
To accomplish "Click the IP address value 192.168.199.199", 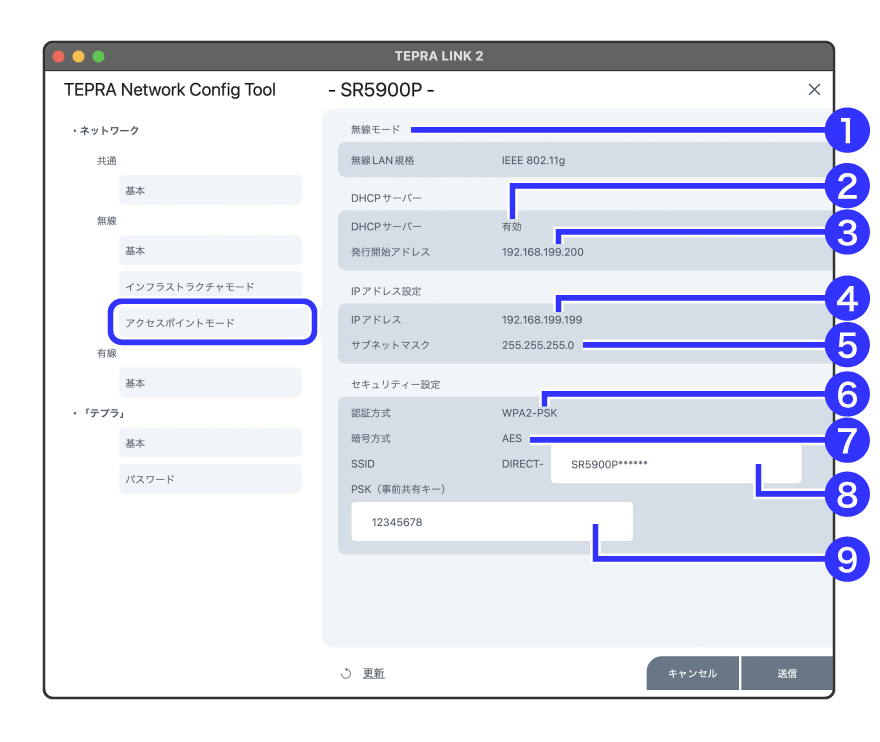I will 542,320.
